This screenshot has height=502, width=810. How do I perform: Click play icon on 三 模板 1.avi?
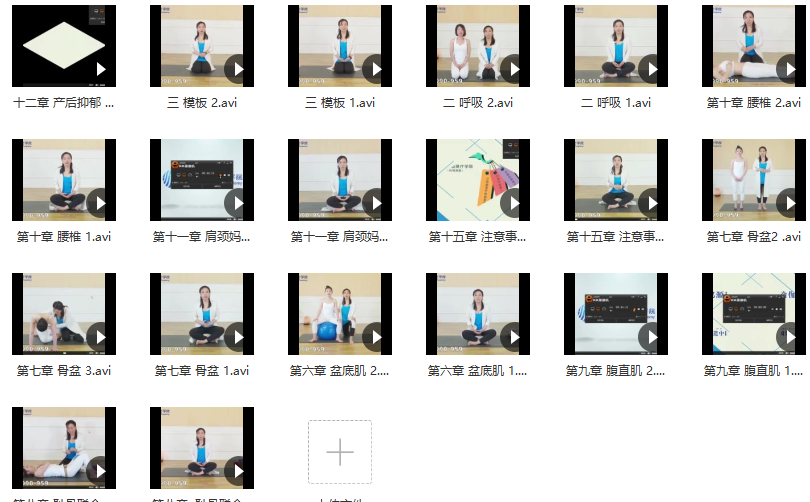point(375,69)
